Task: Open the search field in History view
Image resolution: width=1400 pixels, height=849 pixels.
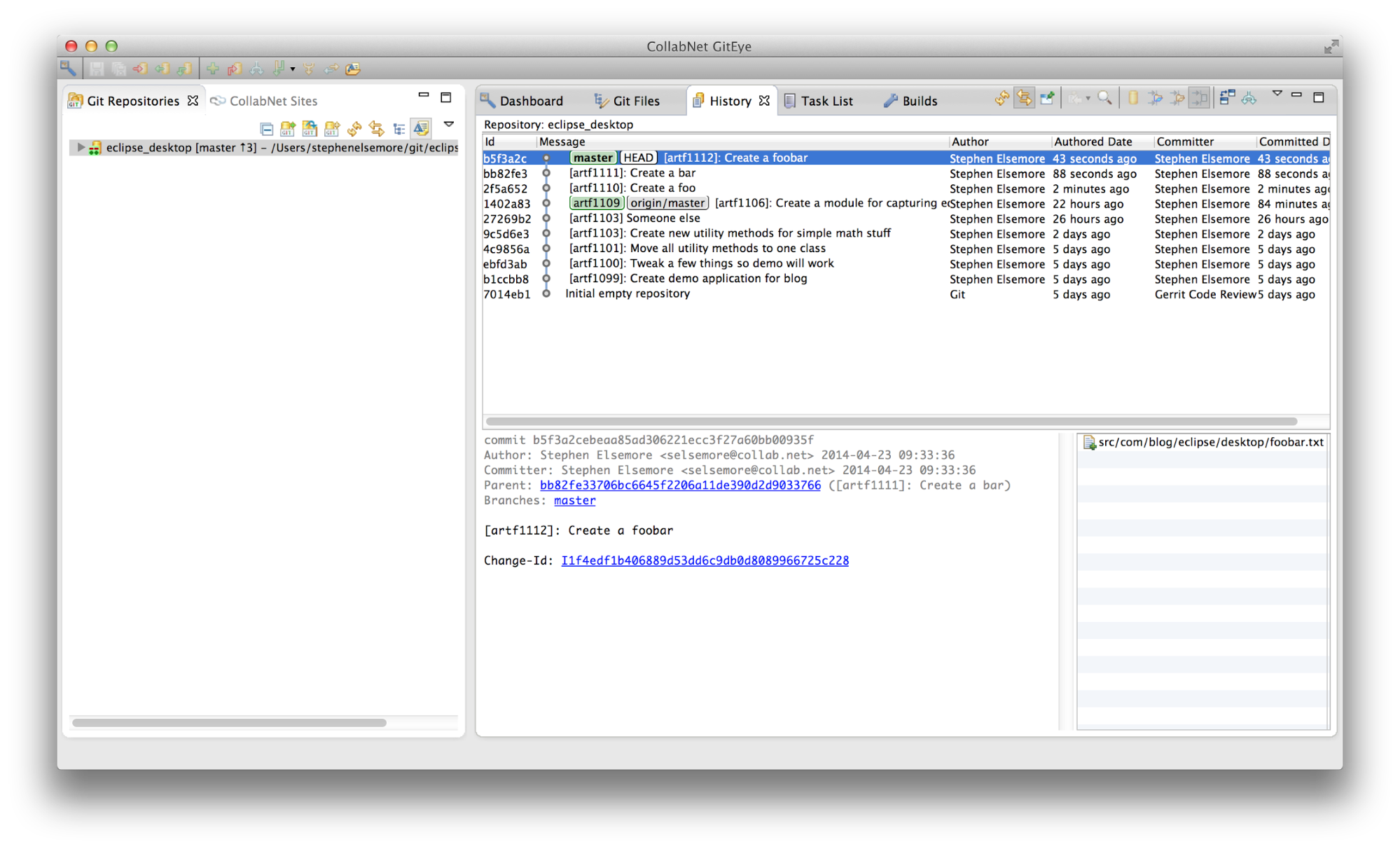Action: click(1105, 98)
